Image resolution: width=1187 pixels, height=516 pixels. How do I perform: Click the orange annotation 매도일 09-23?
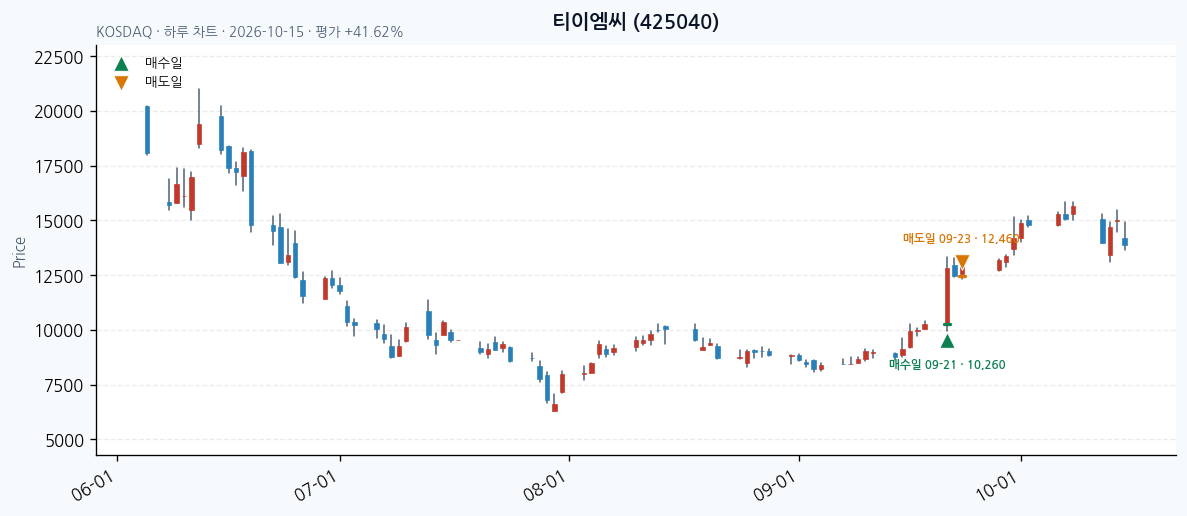[961, 238]
